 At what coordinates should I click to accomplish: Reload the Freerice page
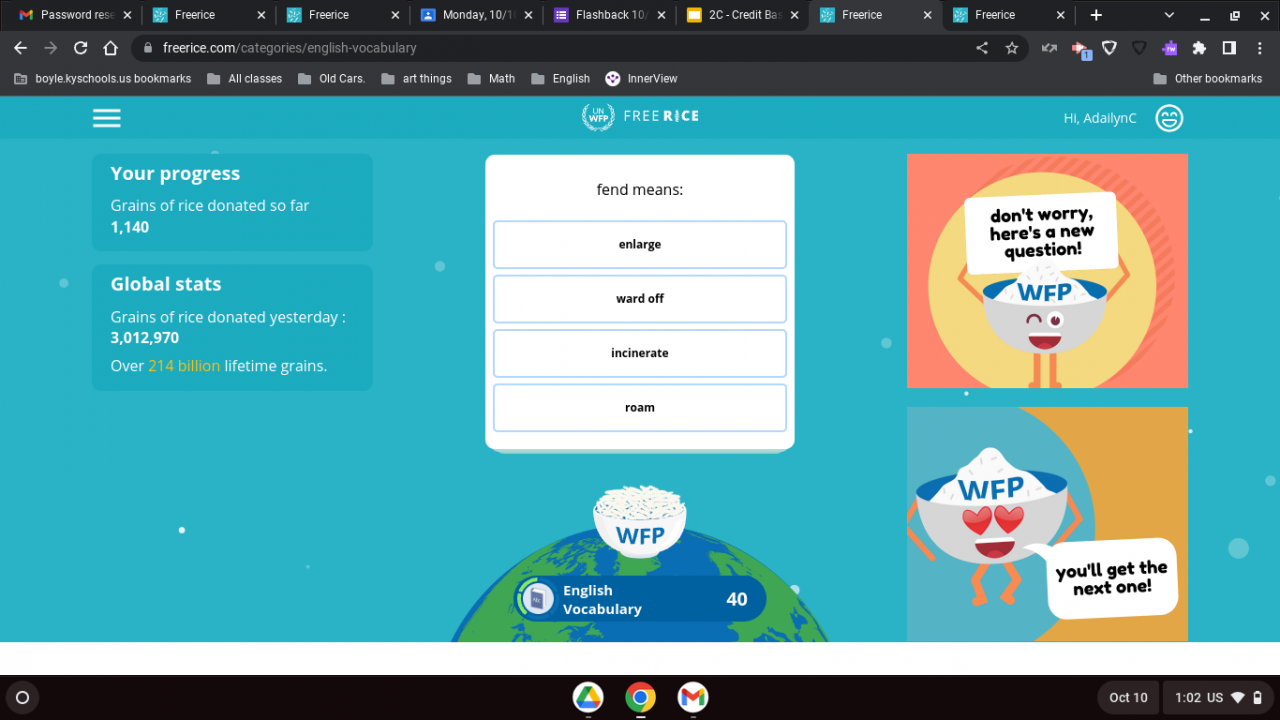tap(80, 48)
